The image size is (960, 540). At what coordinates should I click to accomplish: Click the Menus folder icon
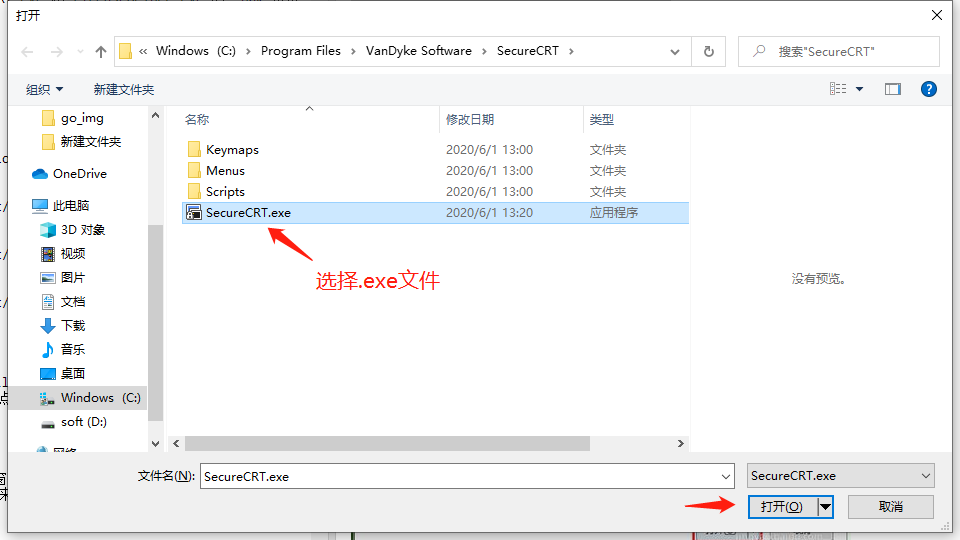point(194,170)
